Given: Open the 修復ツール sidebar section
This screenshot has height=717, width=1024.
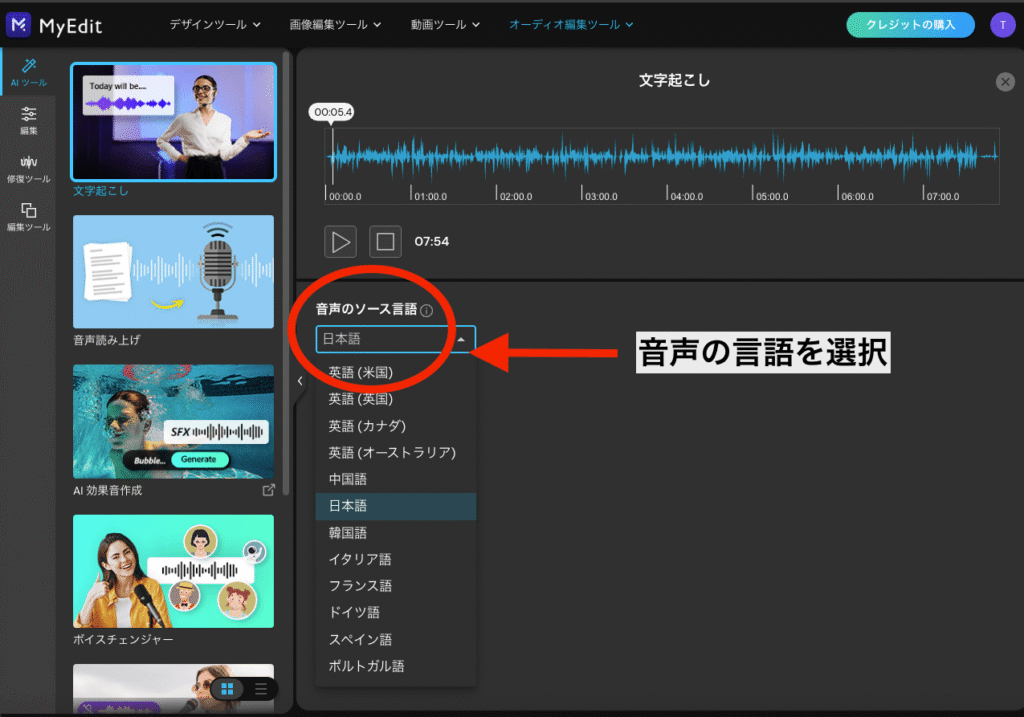Looking at the screenshot, I should click(x=29, y=168).
